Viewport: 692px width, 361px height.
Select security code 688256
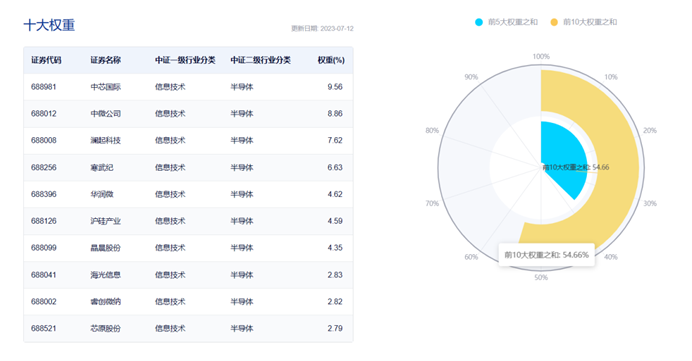[x=44, y=167]
